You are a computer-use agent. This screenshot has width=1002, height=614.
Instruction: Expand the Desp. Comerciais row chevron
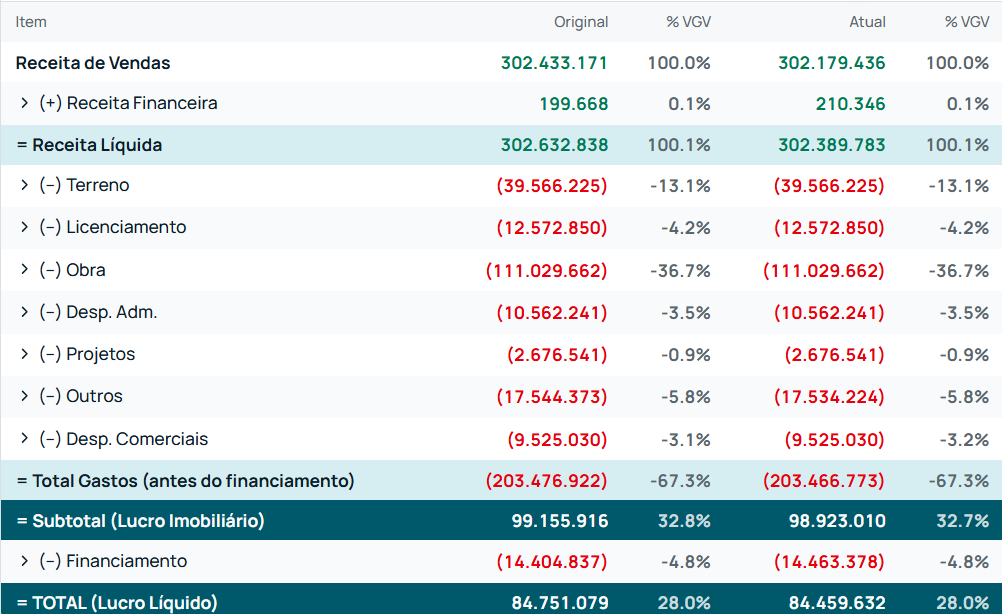[x=24, y=438]
